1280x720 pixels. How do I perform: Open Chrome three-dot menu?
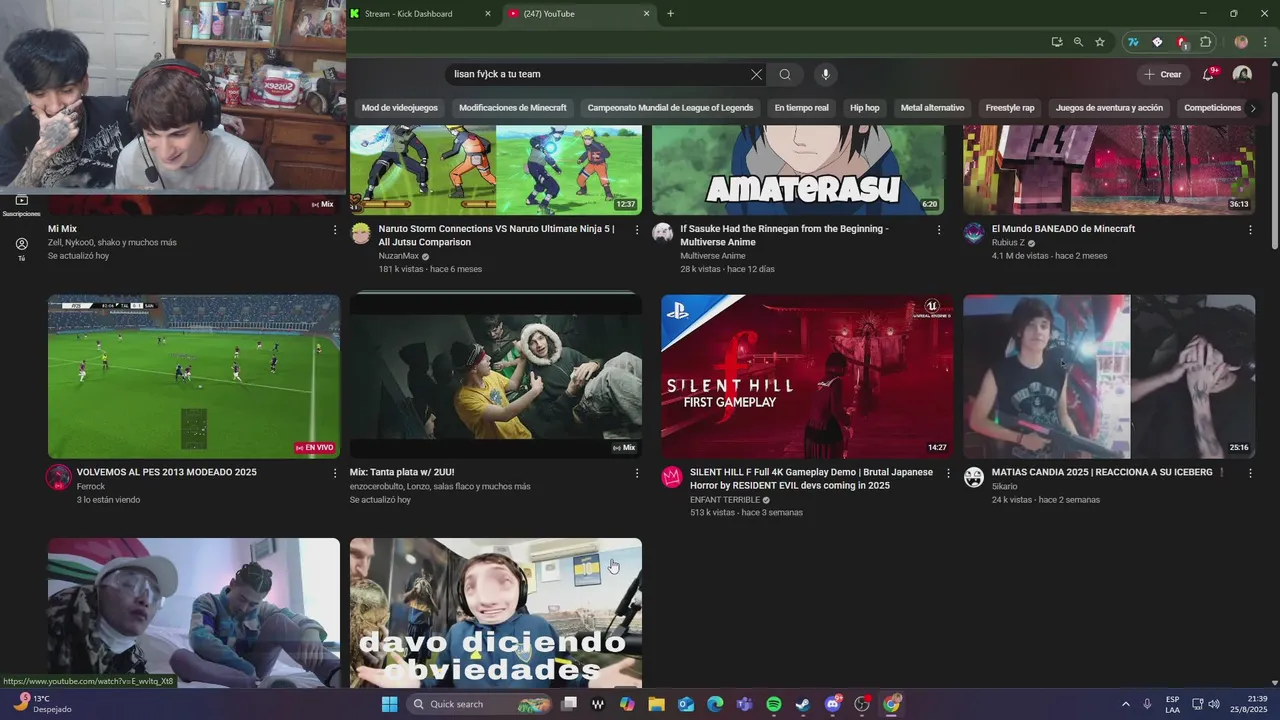tap(1266, 42)
